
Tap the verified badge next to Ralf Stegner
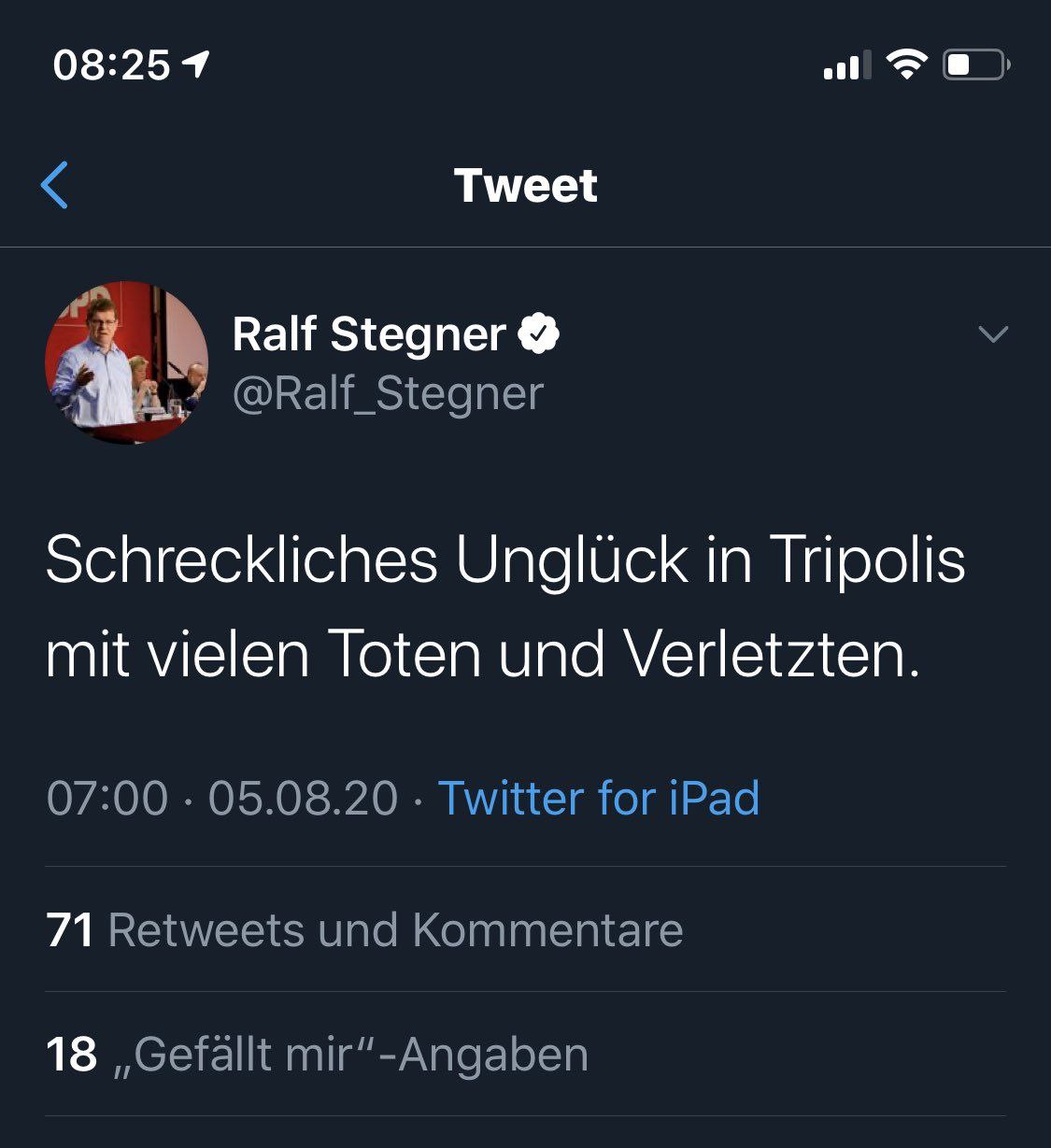(539, 334)
